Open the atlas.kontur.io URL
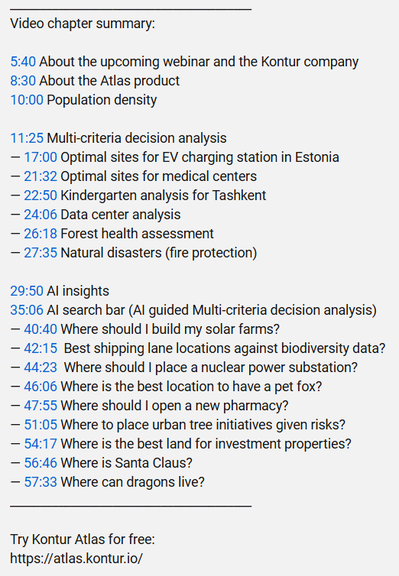This screenshot has width=399, height=576. pyautogui.click(x=76, y=558)
